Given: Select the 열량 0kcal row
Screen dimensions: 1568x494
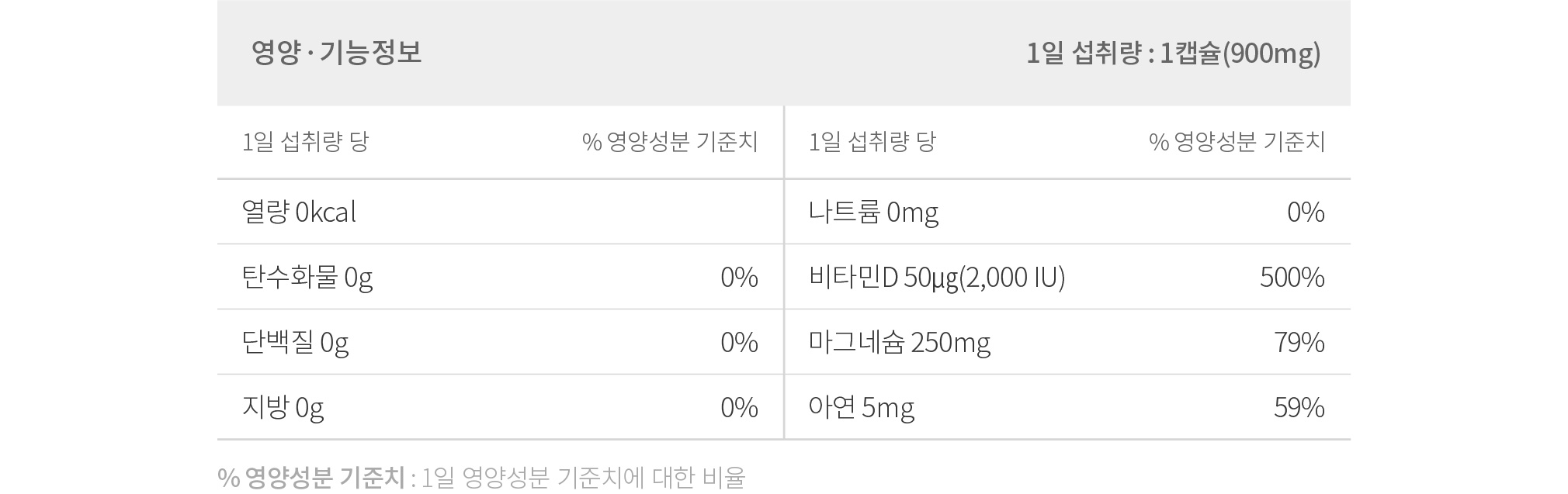Looking at the screenshot, I should click(500, 212).
